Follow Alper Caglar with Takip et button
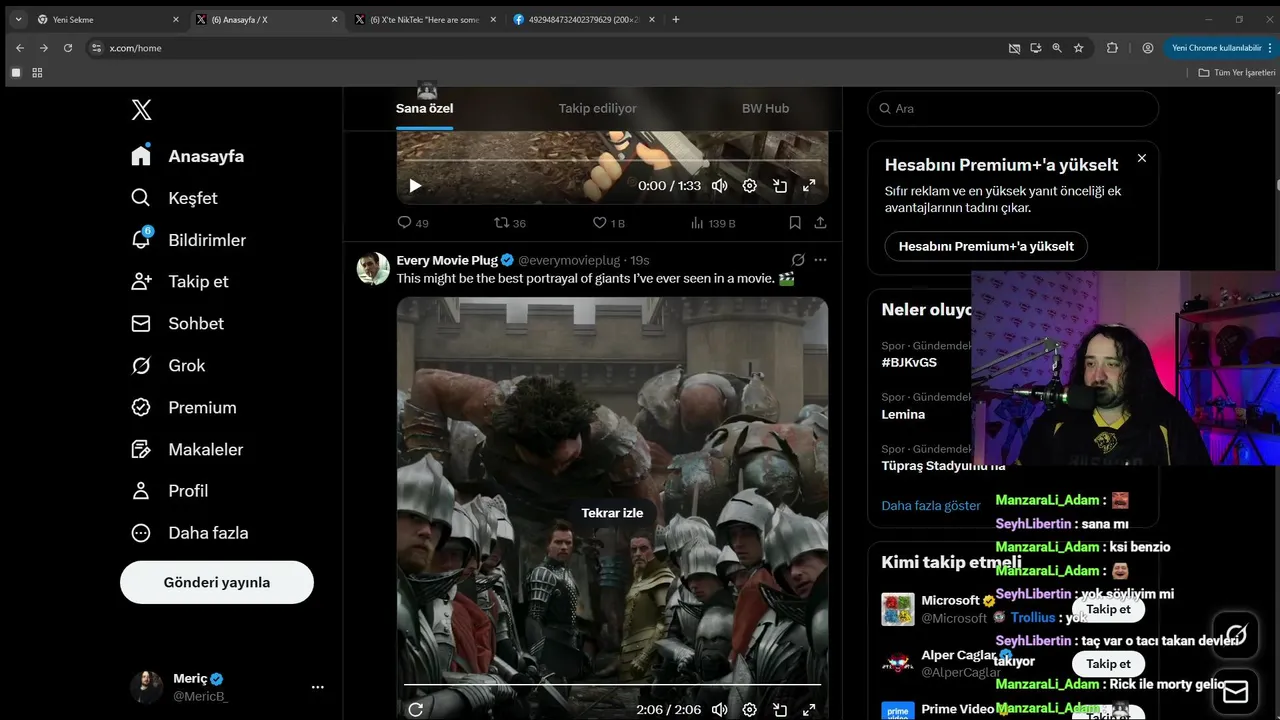Screen dimensions: 1280x720 [1108, 664]
